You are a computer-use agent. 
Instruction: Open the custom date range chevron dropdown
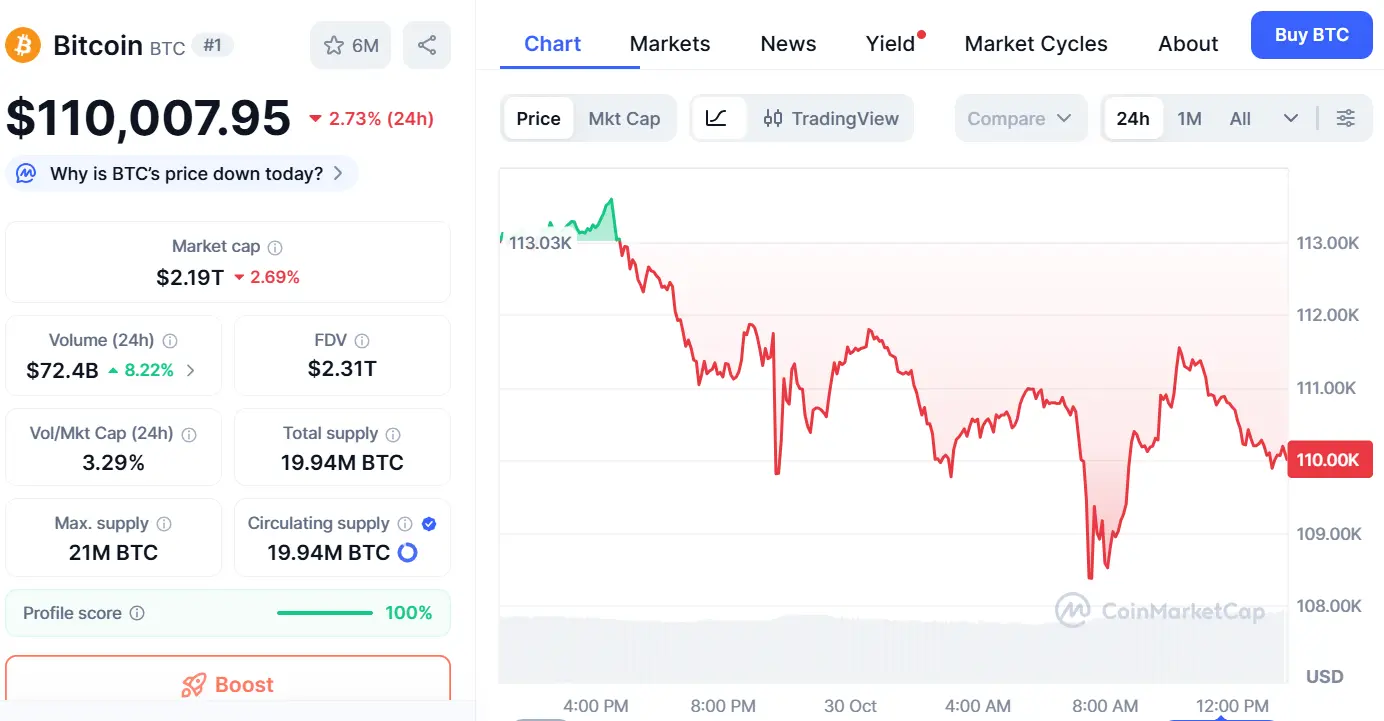coord(1290,118)
